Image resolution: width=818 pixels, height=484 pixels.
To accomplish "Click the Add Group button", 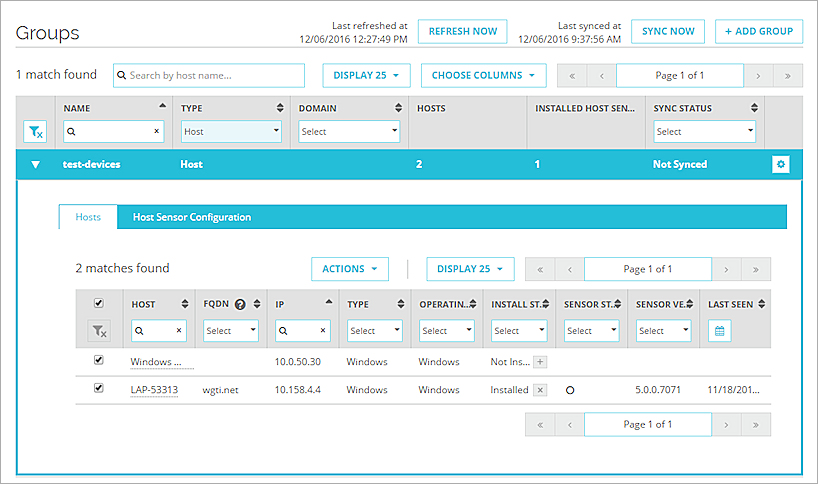I will (x=759, y=31).
